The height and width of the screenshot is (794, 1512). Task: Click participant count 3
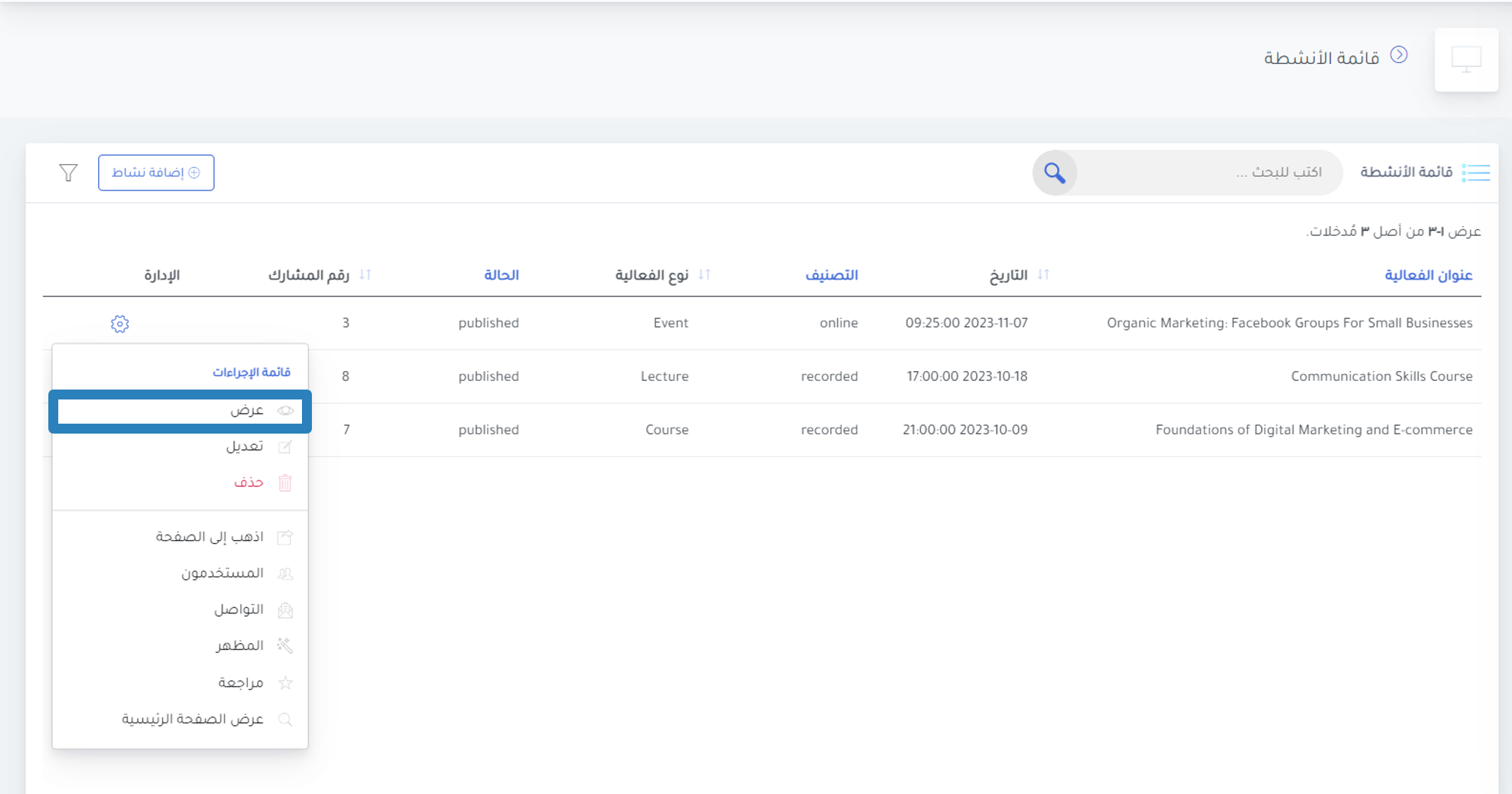pyautogui.click(x=345, y=323)
